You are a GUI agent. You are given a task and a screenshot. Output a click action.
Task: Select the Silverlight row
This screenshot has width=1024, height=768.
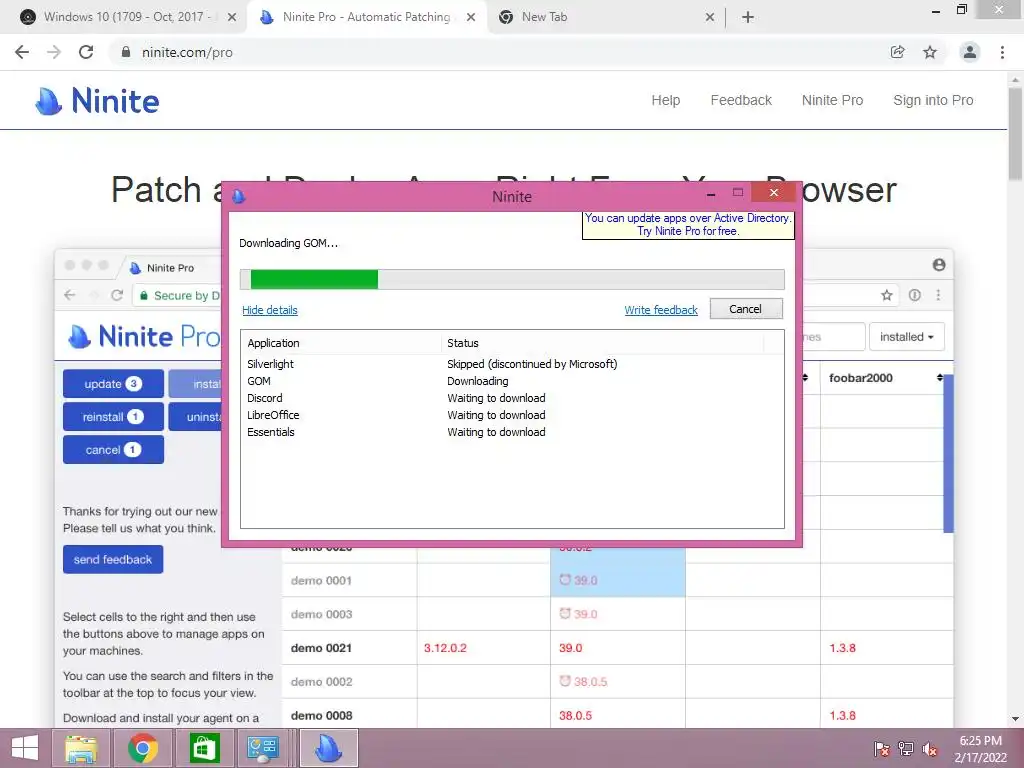click(x=511, y=364)
